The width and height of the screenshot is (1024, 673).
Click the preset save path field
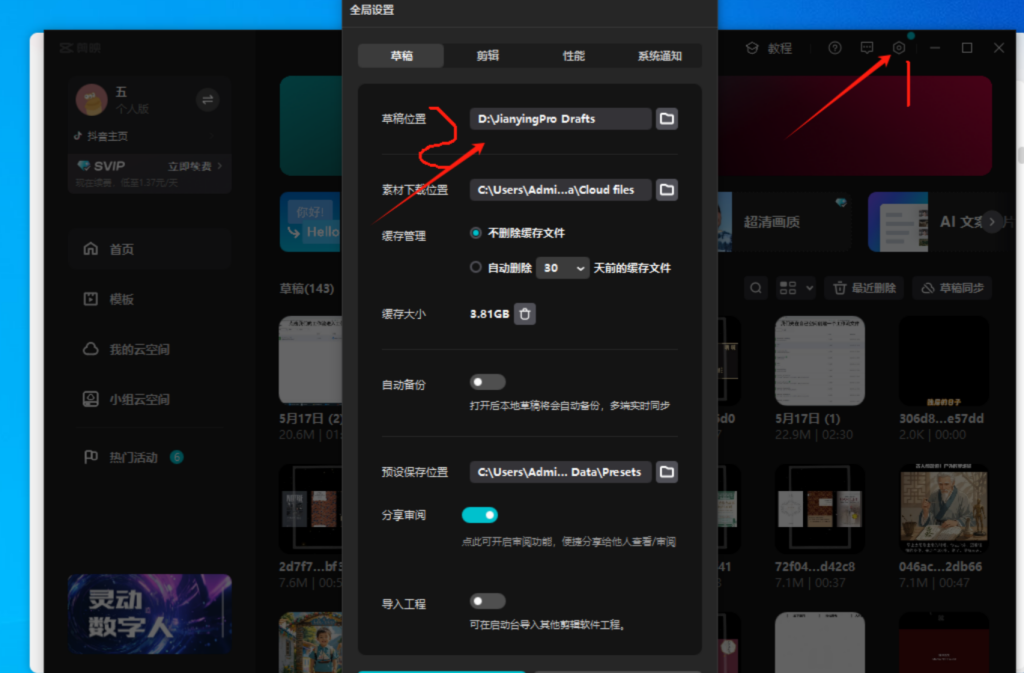point(560,472)
